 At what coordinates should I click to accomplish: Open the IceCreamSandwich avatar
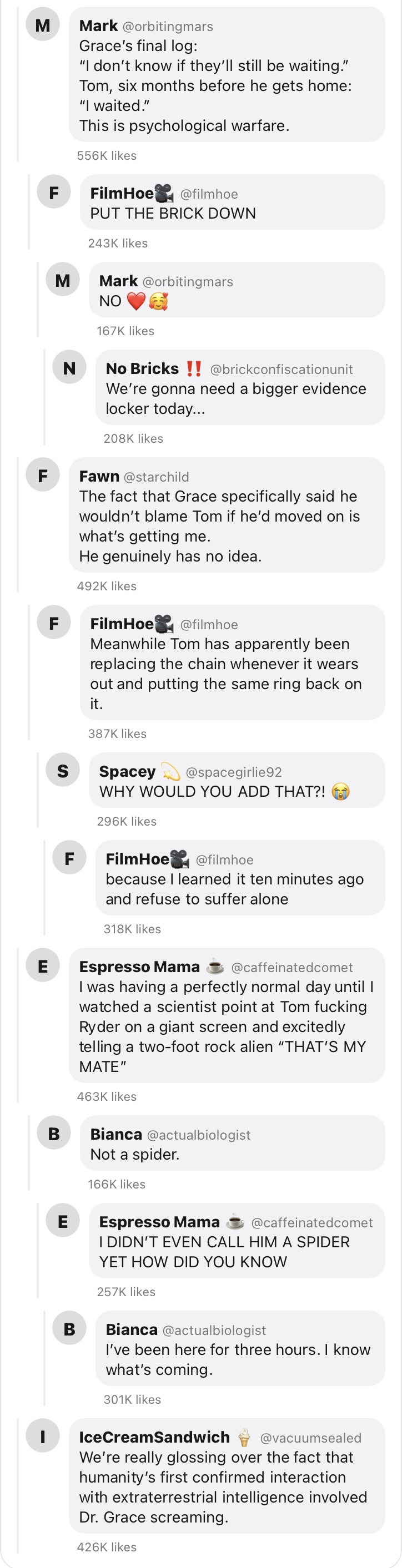(43, 1436)
